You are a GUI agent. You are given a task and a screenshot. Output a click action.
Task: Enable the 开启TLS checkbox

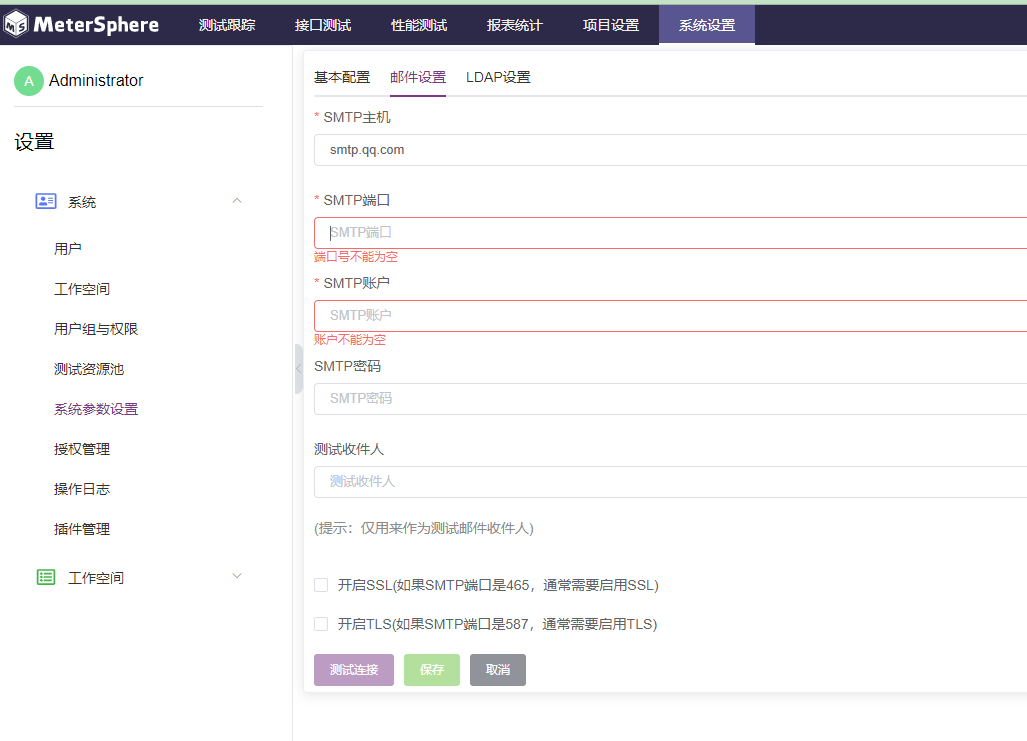pos(320,623)
